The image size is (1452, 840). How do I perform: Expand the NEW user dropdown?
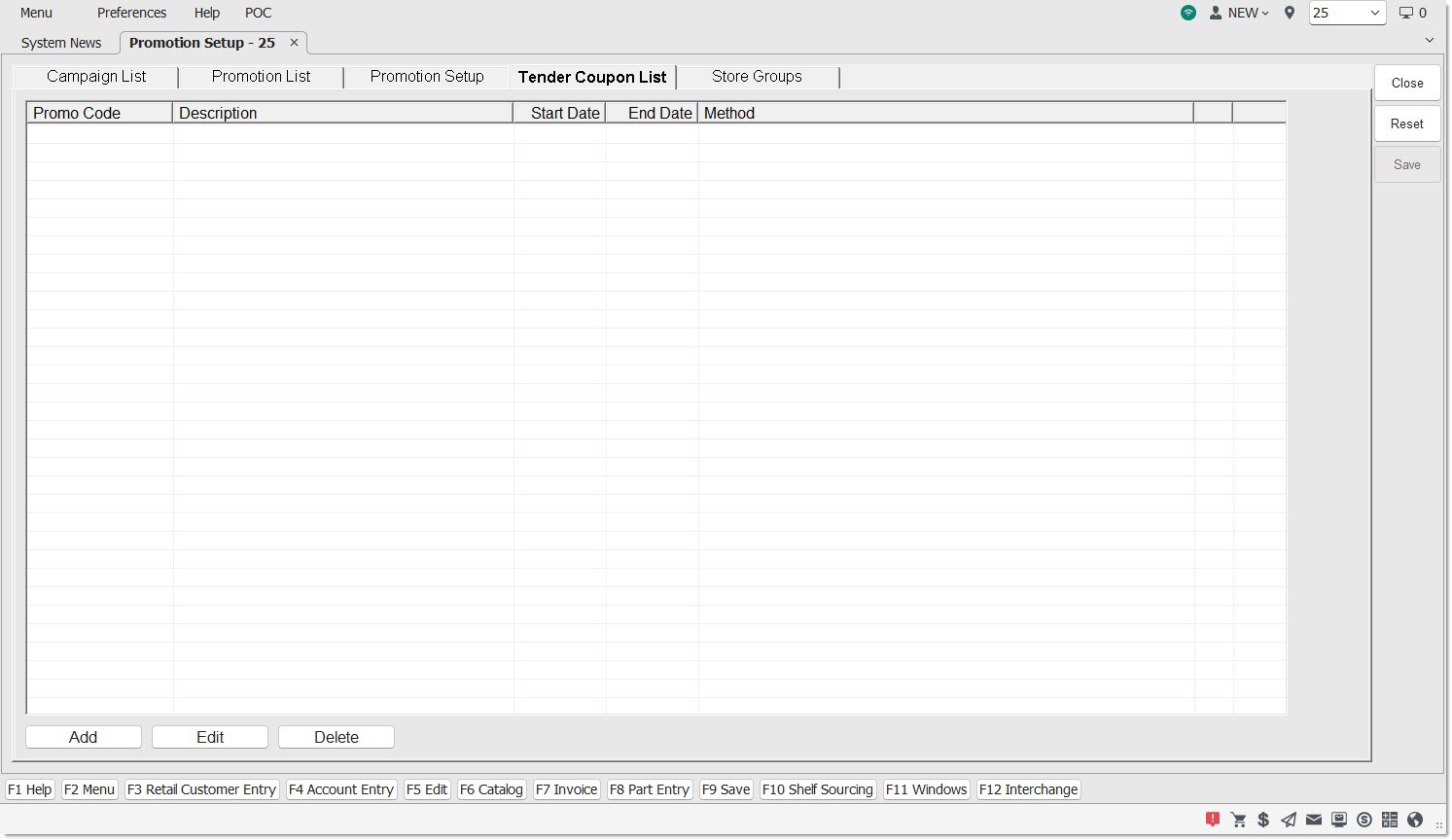click(1240, 13)
